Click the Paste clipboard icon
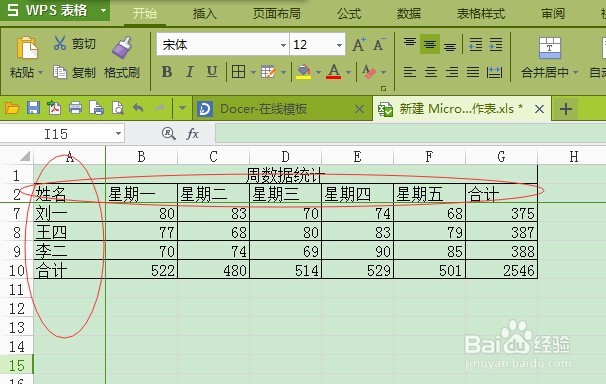Viewport: 606px width, 384px height. pyautogui.click(x=27, y=48)
